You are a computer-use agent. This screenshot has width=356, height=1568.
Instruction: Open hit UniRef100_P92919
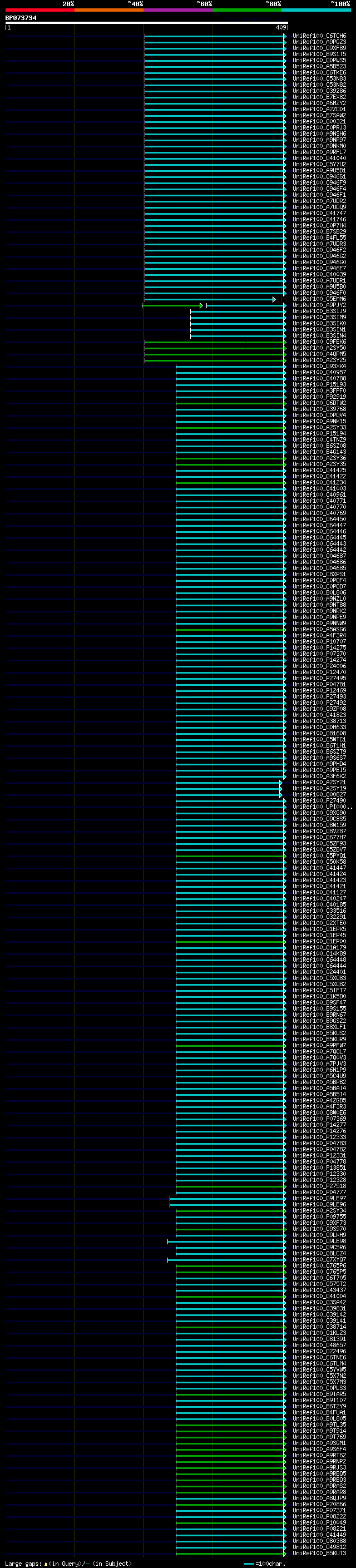[319, 397]
